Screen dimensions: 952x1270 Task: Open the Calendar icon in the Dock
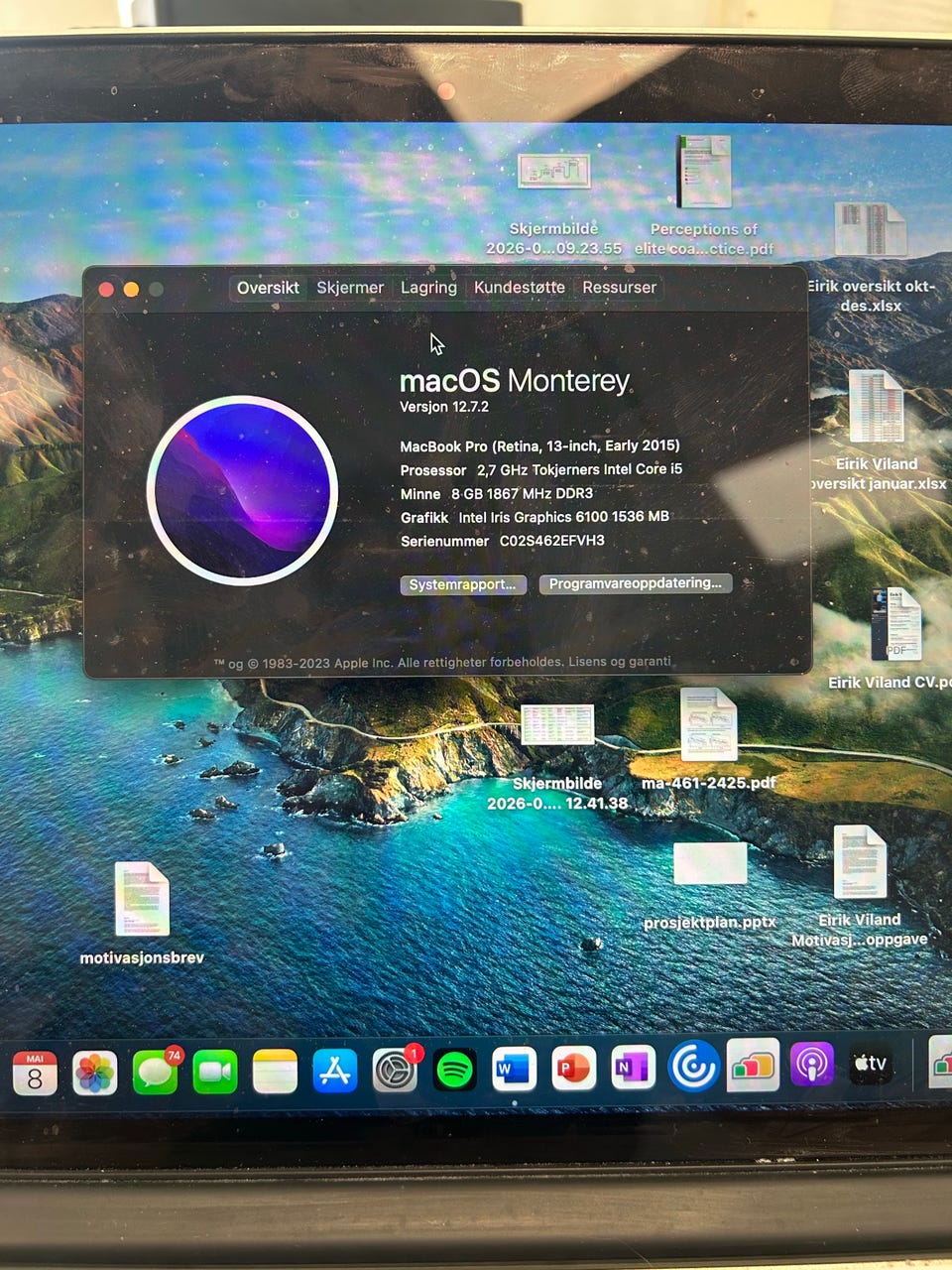click(35, 1074)
